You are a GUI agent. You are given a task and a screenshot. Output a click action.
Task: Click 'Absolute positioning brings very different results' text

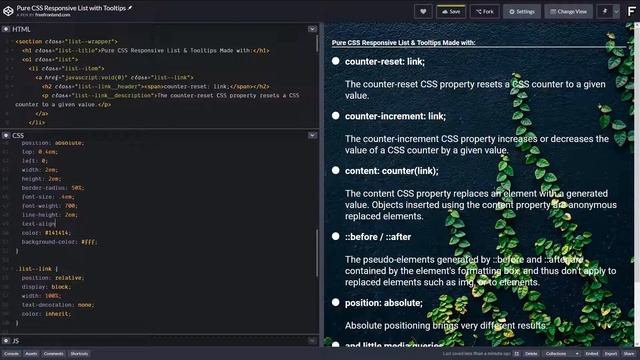click(446, 326)
